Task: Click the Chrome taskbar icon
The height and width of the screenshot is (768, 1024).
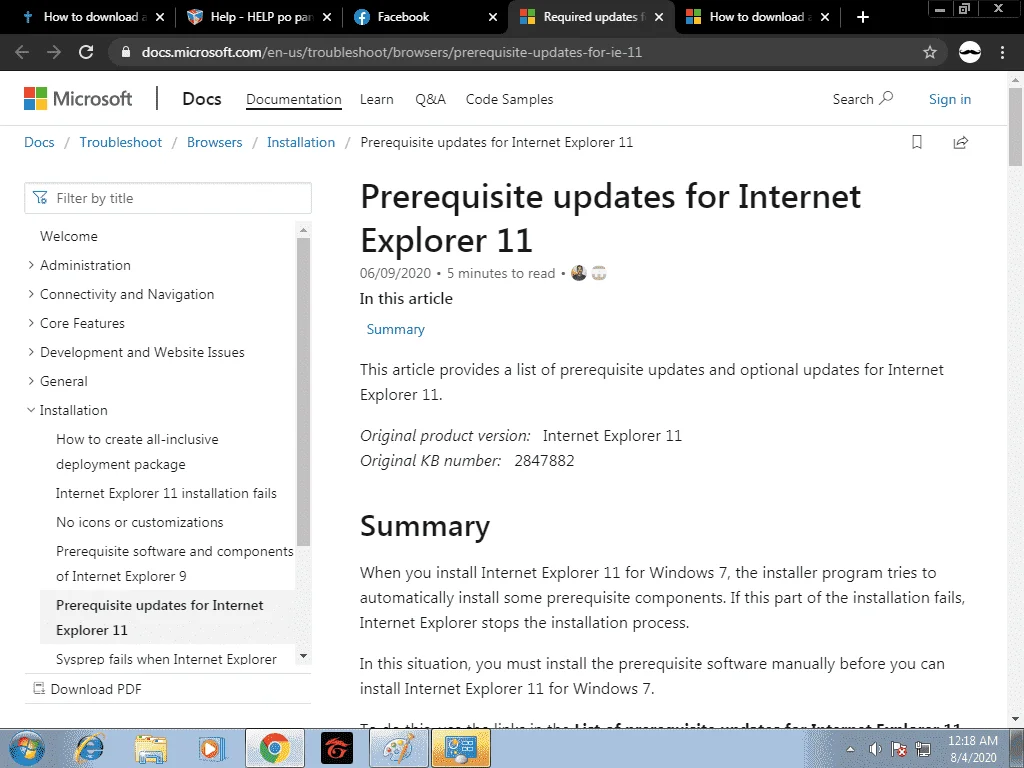Action: pos(274,748)
